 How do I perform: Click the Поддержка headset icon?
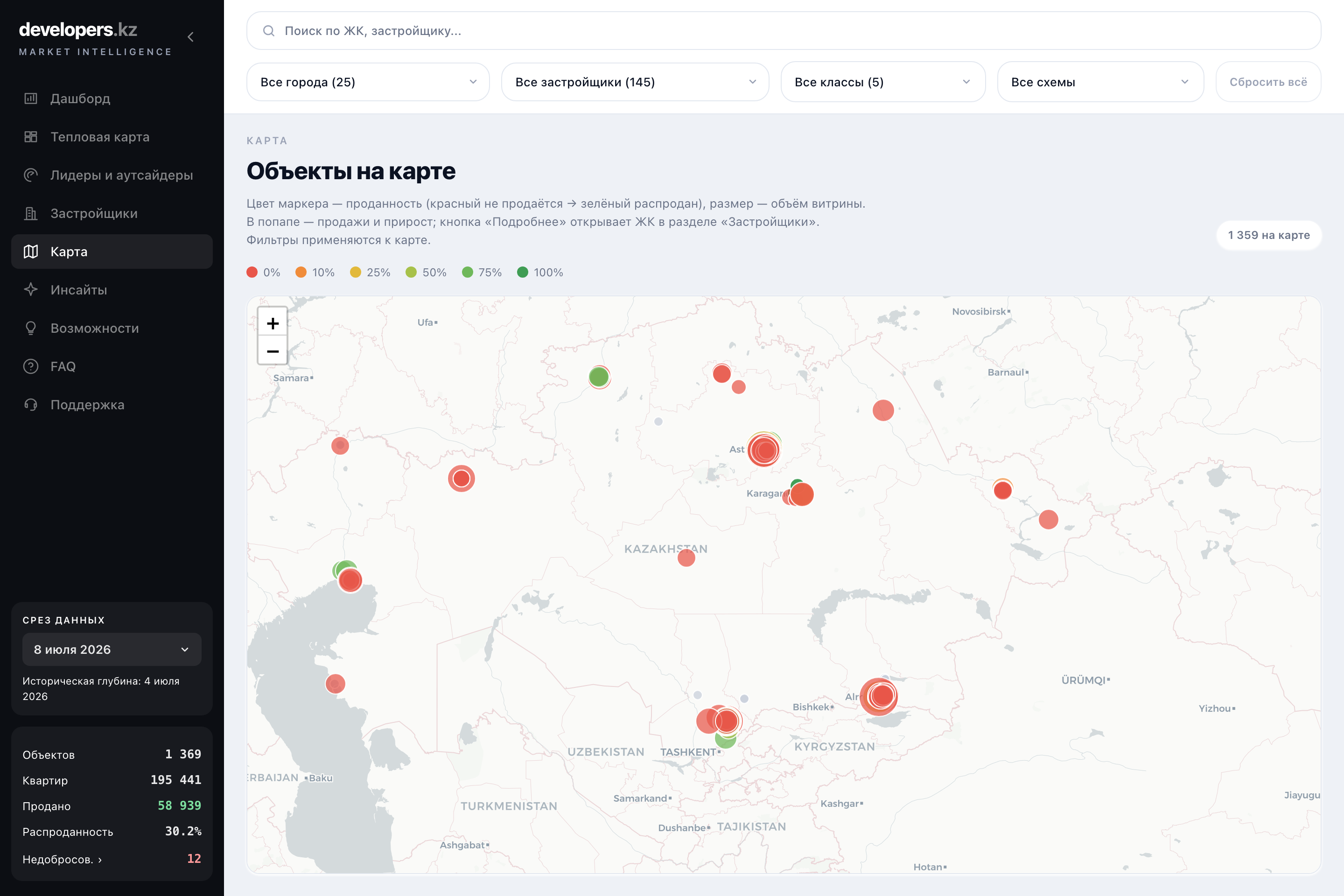tap(31, 405)
